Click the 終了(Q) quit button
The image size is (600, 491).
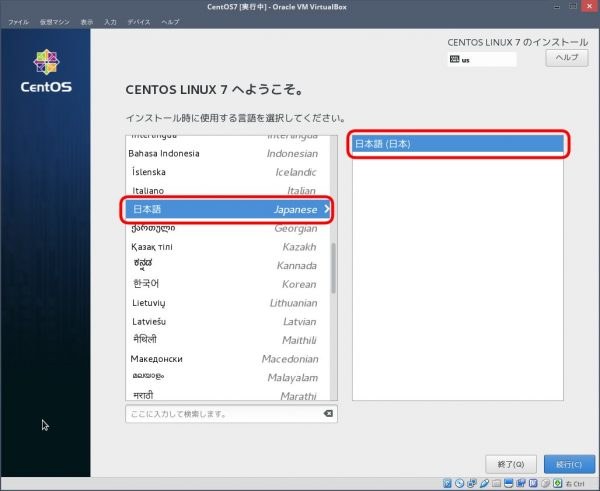[x=511, y=464]
